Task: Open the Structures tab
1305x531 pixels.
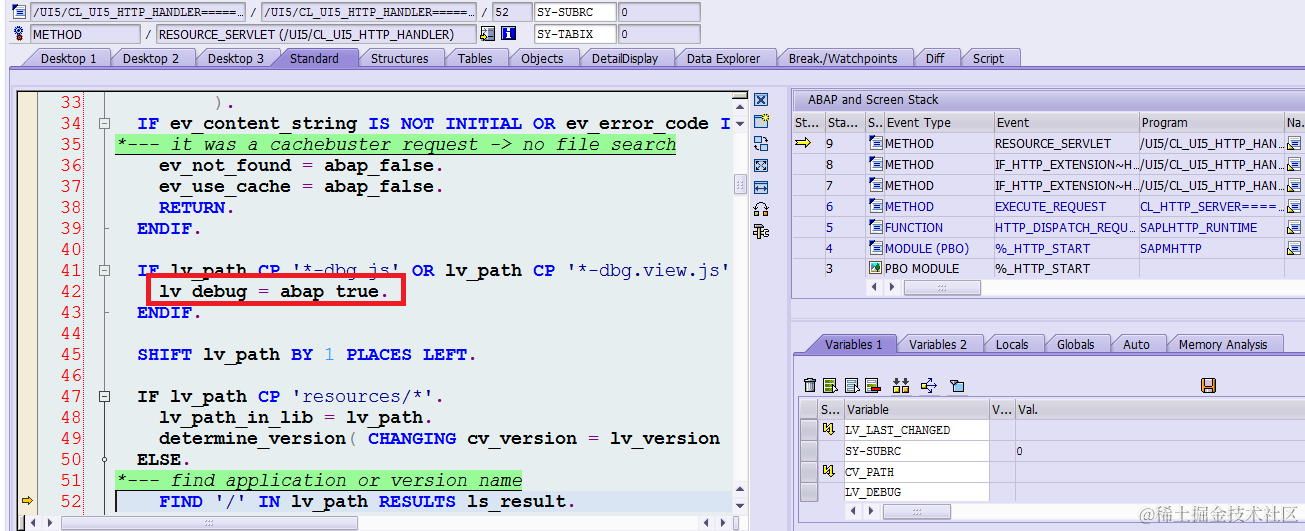Action: 400,58
